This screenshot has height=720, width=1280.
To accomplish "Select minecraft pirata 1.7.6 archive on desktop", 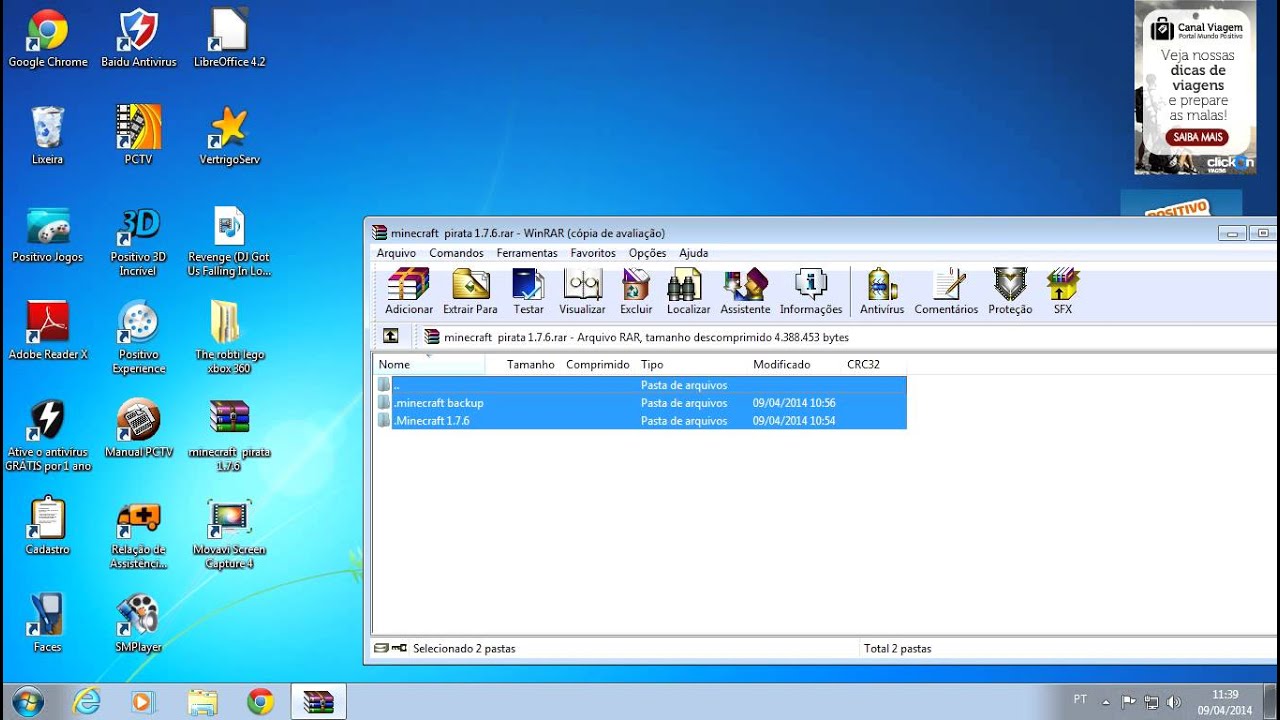I will pos(229,435).
